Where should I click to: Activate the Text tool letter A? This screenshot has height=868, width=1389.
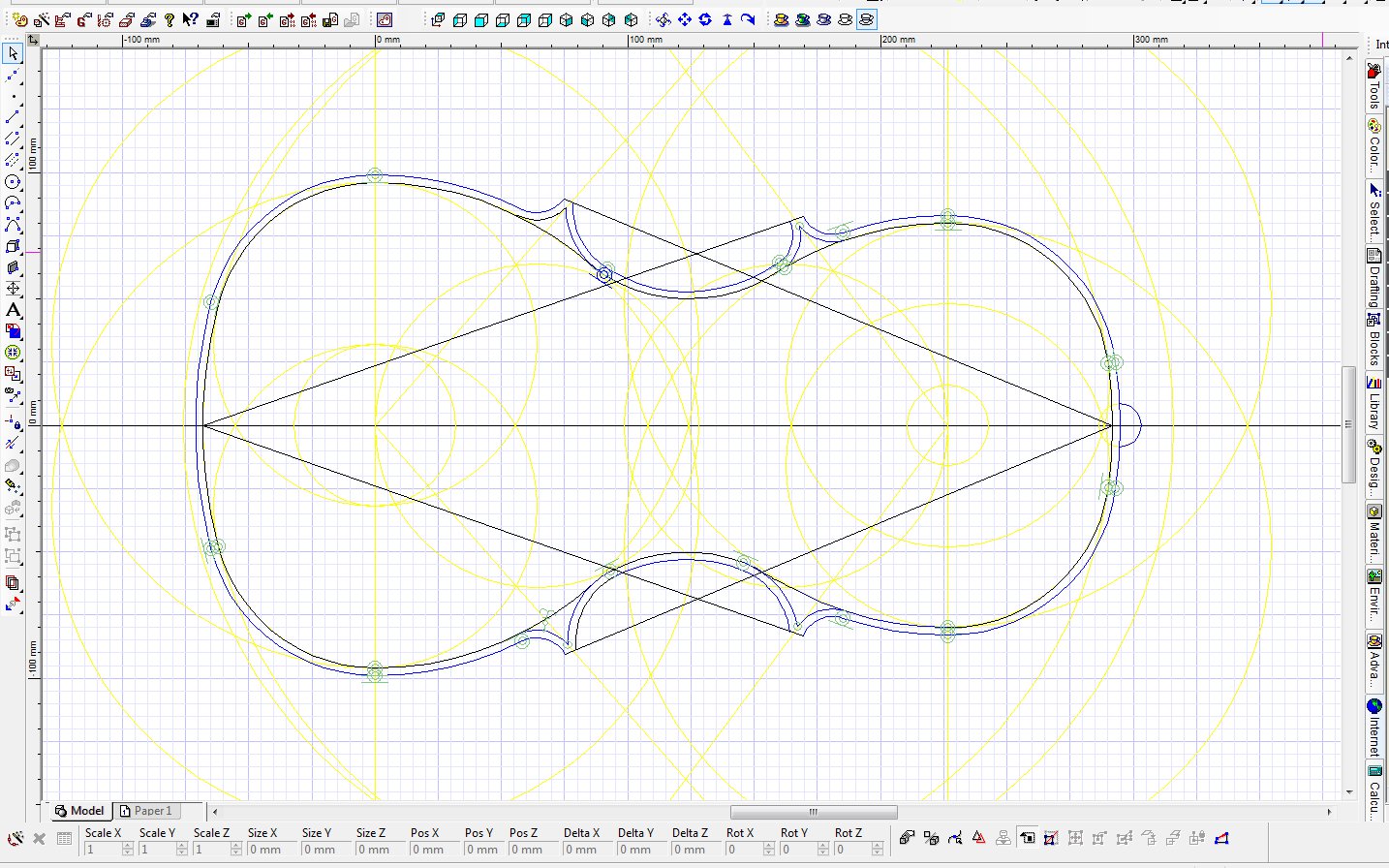coord(13,310)
